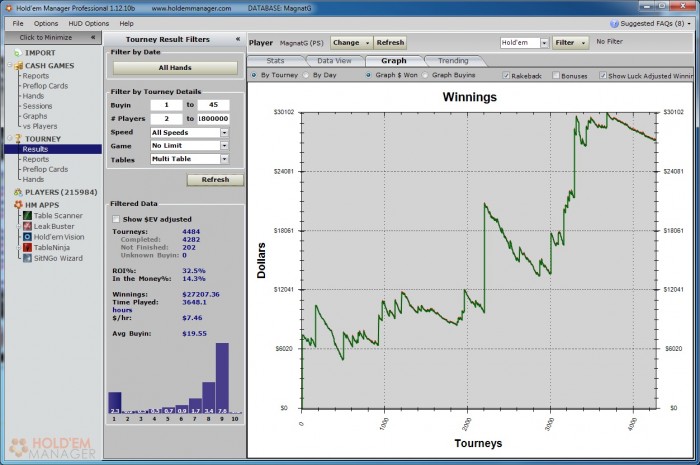Viewport: 700px width, 465px height.
Task: Open the Game dropdown showing No Limit
Action: coord(225,145)
